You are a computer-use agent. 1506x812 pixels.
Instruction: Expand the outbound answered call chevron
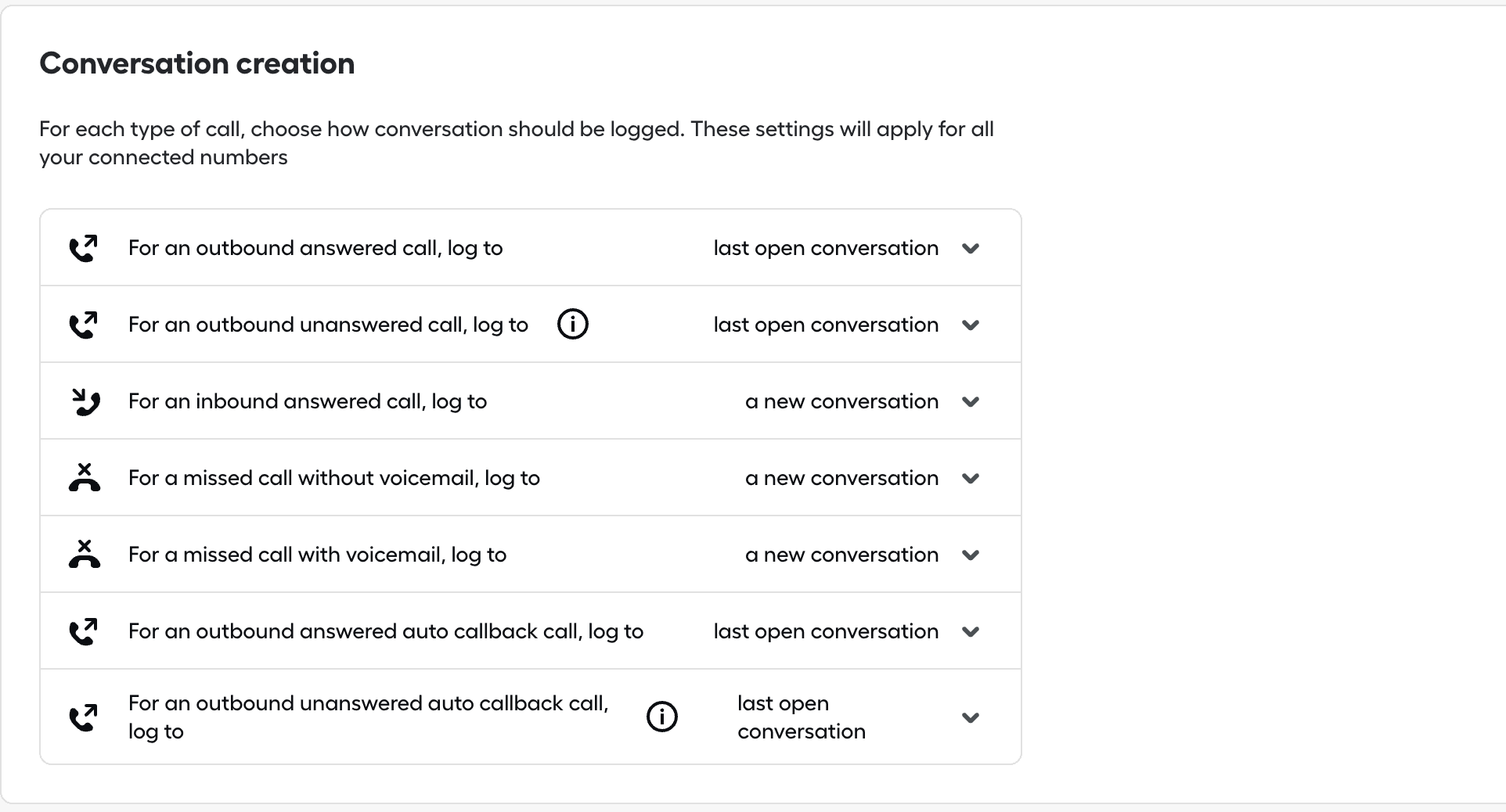(x=971, y=249)
